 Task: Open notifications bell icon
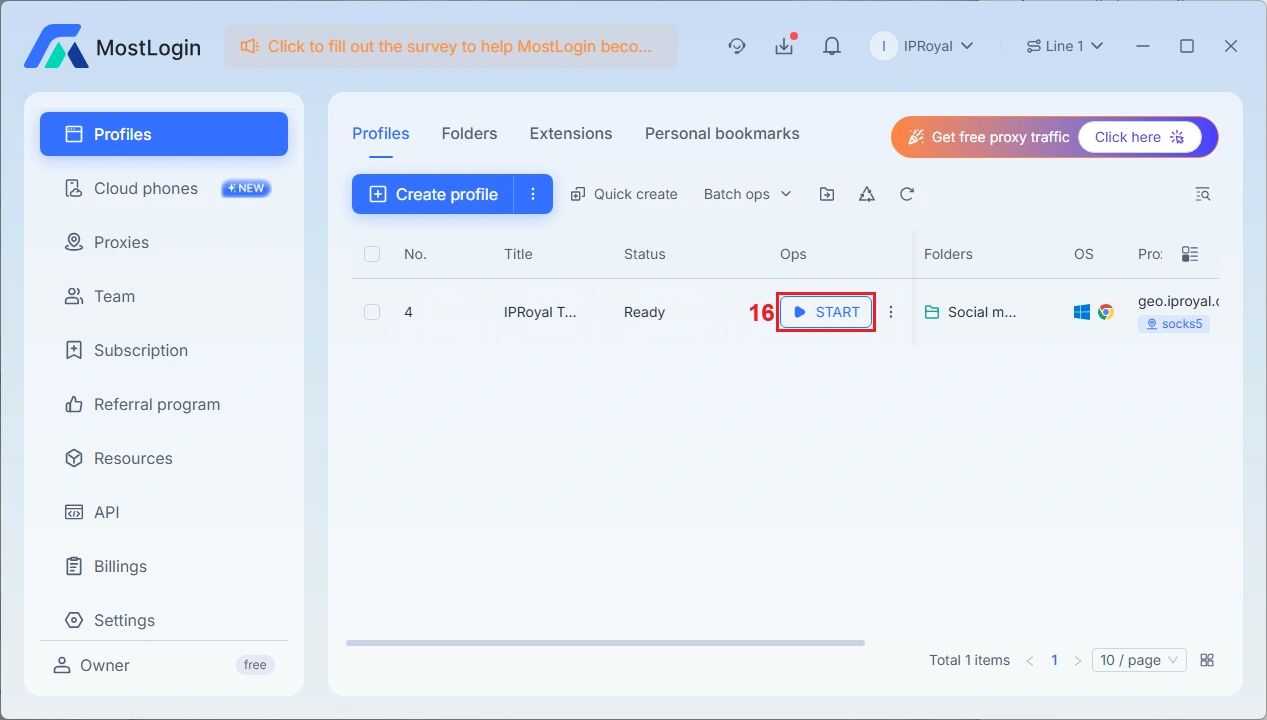tap(831, 46)
